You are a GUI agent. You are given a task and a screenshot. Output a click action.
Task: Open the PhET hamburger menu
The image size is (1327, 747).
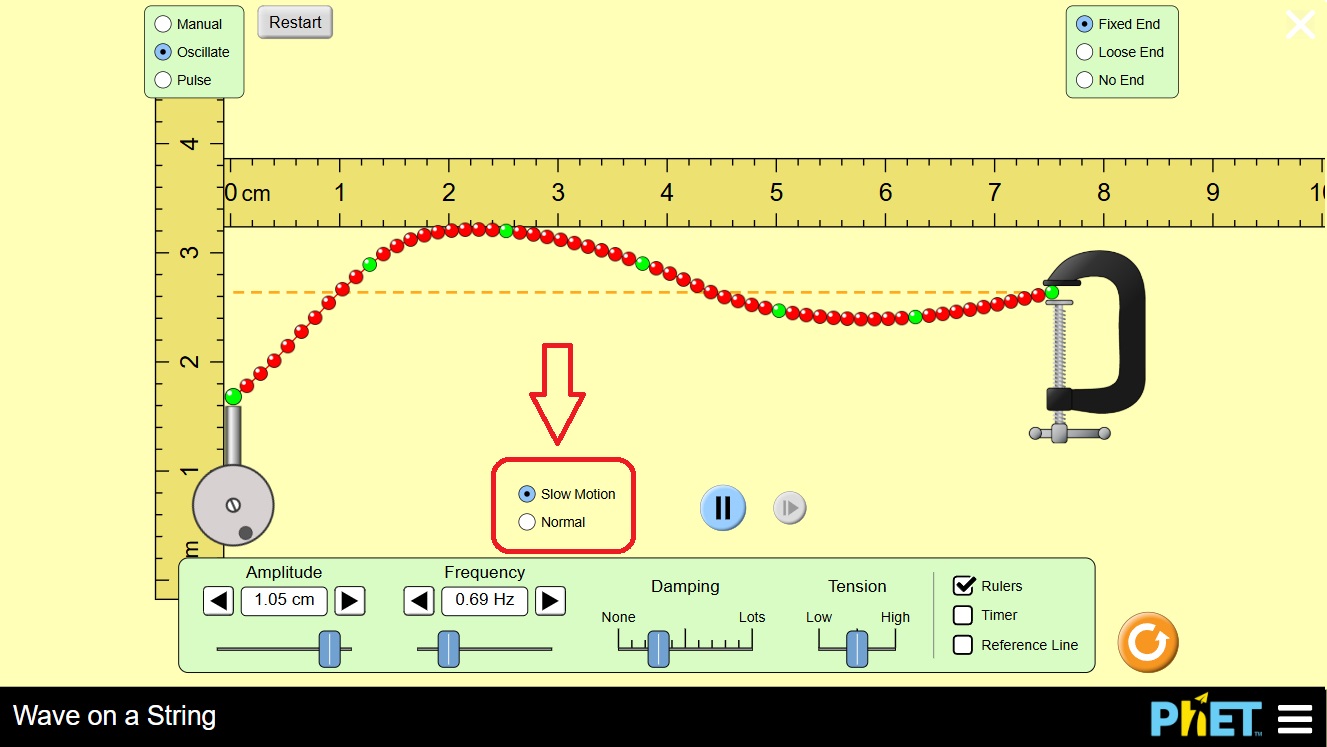point(1294,718)
